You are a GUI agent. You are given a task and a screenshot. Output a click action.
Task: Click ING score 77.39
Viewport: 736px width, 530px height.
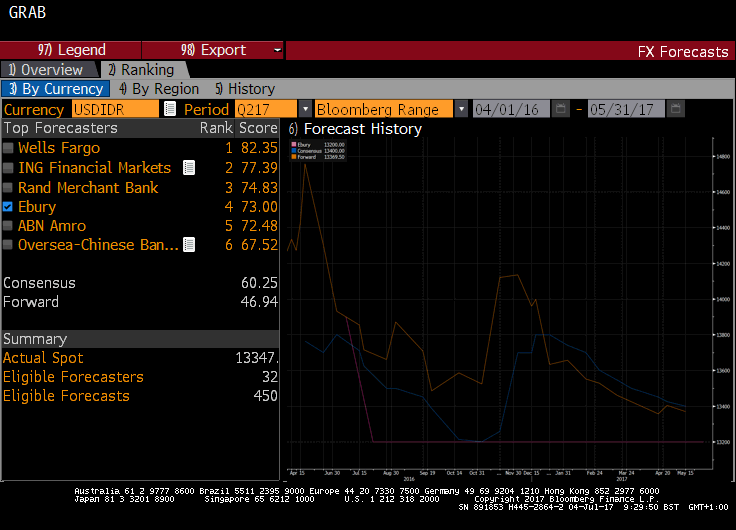(259, 168)
